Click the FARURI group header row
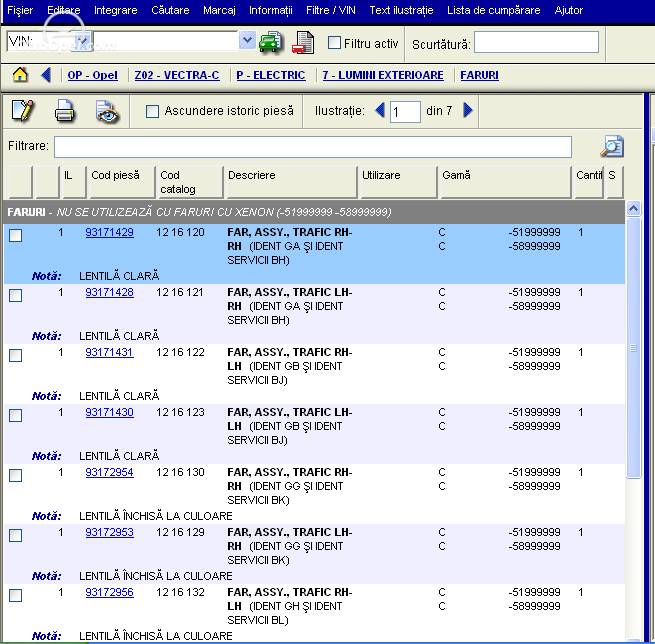This screenshot has height=644, width=655. point(314,212)
